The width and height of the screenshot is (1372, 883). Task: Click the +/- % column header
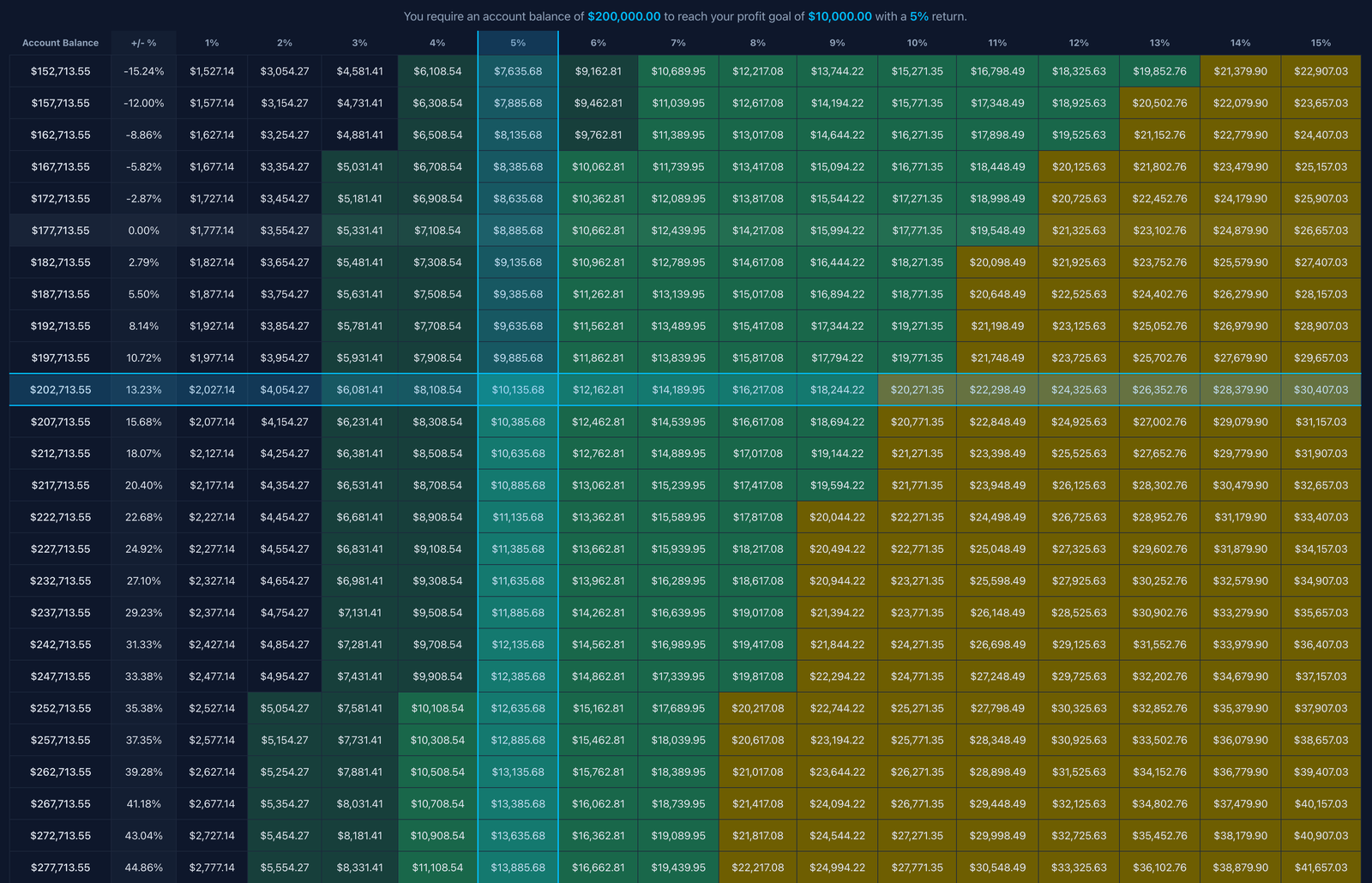click(143, 43)
